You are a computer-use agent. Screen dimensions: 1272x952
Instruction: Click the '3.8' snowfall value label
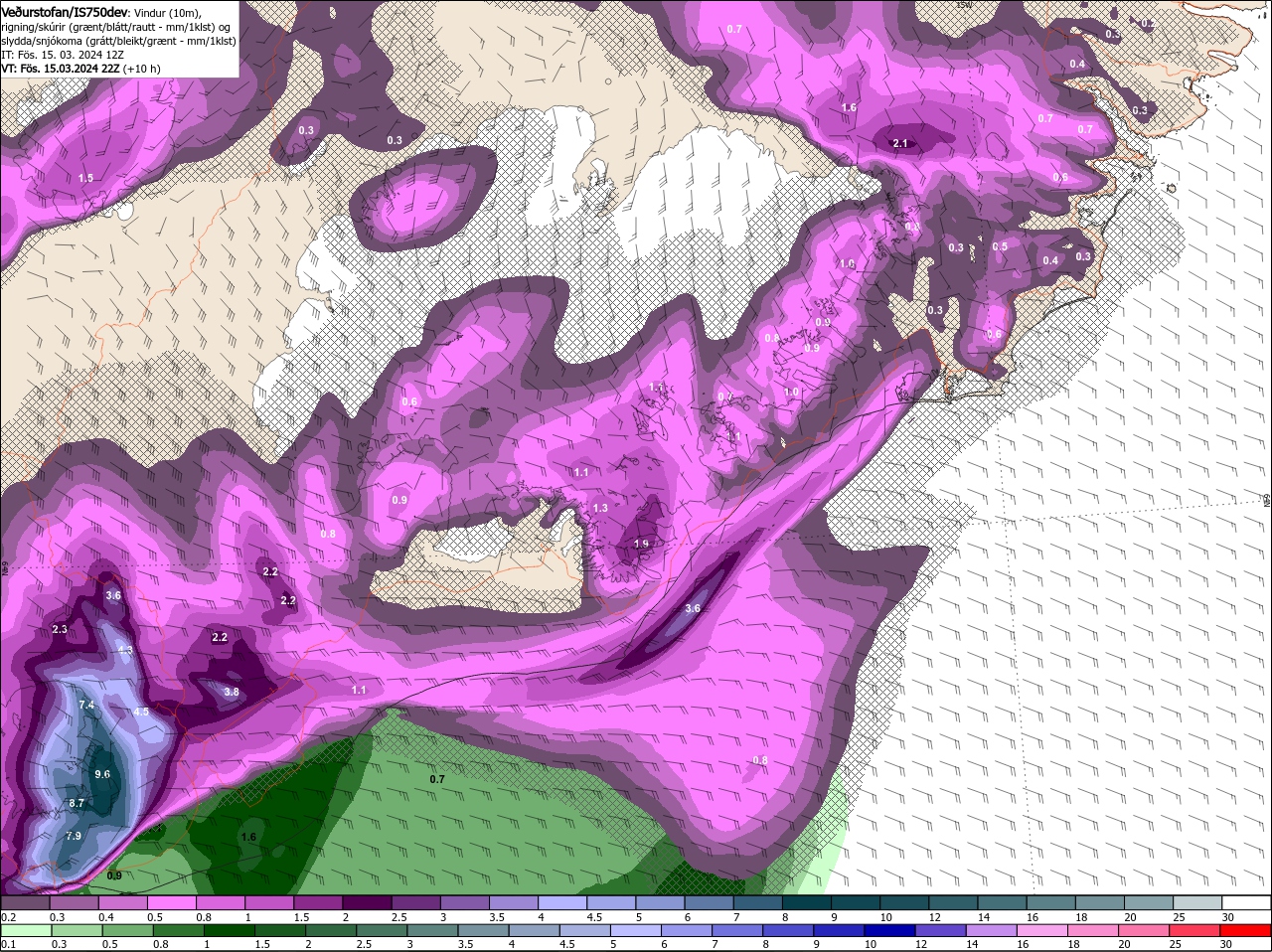point(232,692)
